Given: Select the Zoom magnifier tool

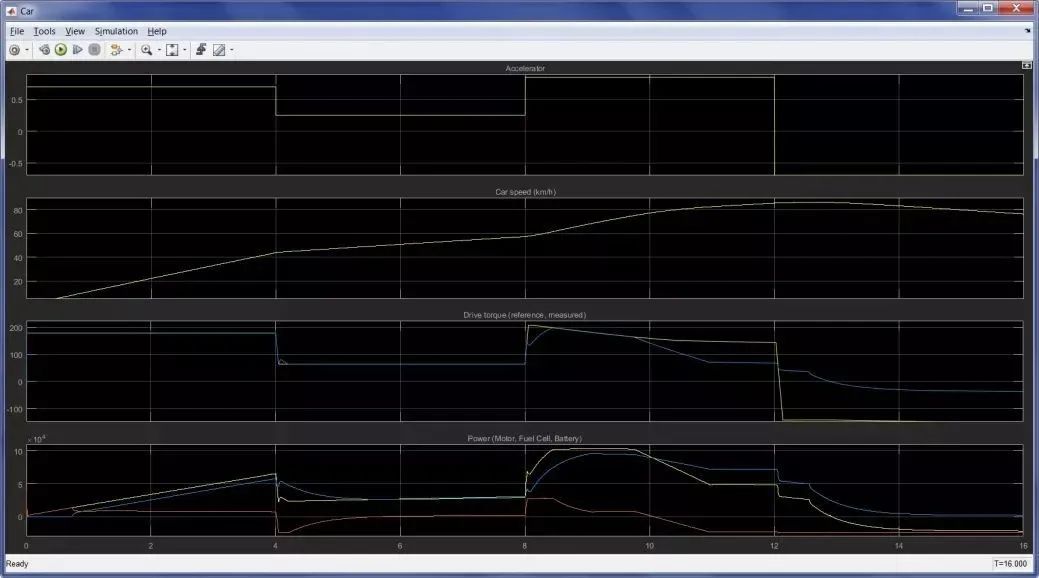Looking at the screenshot, I should pyautogui.click(x=146, y=49).
